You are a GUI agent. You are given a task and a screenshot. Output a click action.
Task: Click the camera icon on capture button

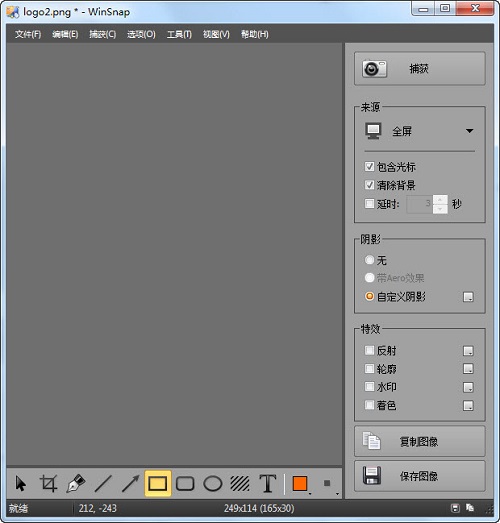pos(374,69)
